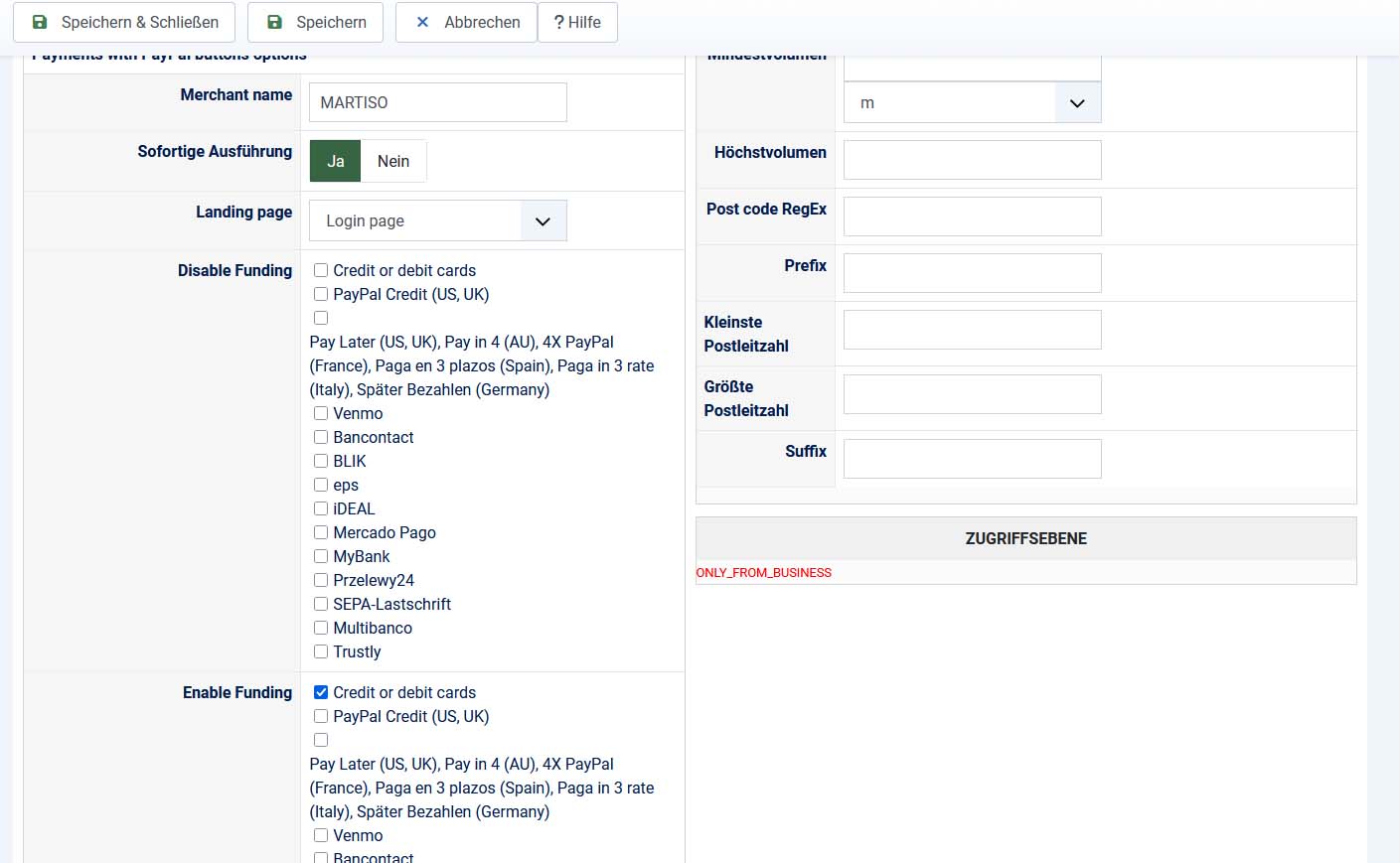Click the X icon on Abbrechen
The height and width of the screenshot is (863, 1400).
(422, 22)
